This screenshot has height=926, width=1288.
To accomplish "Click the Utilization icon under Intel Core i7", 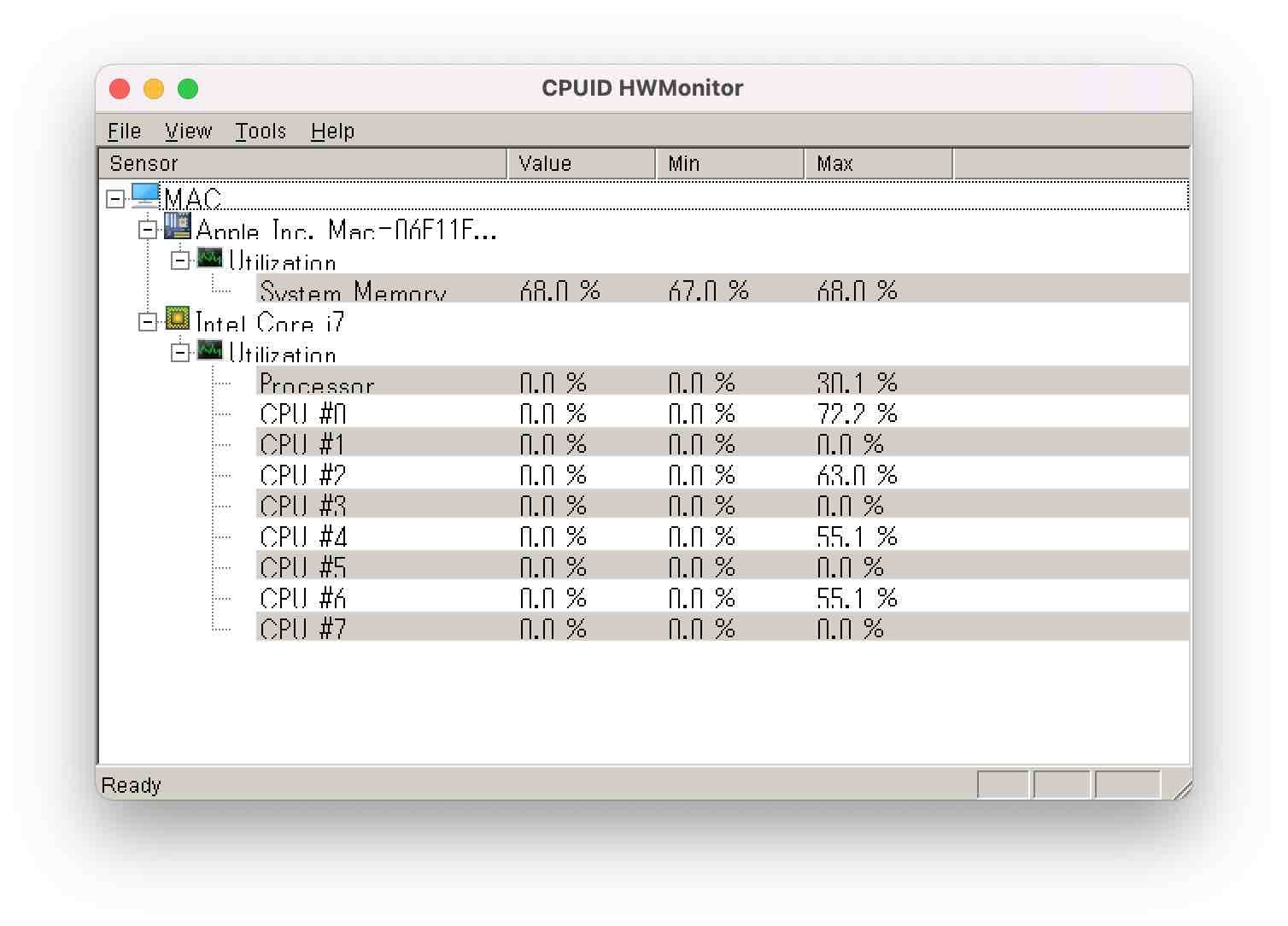I will tap(210, 349).
